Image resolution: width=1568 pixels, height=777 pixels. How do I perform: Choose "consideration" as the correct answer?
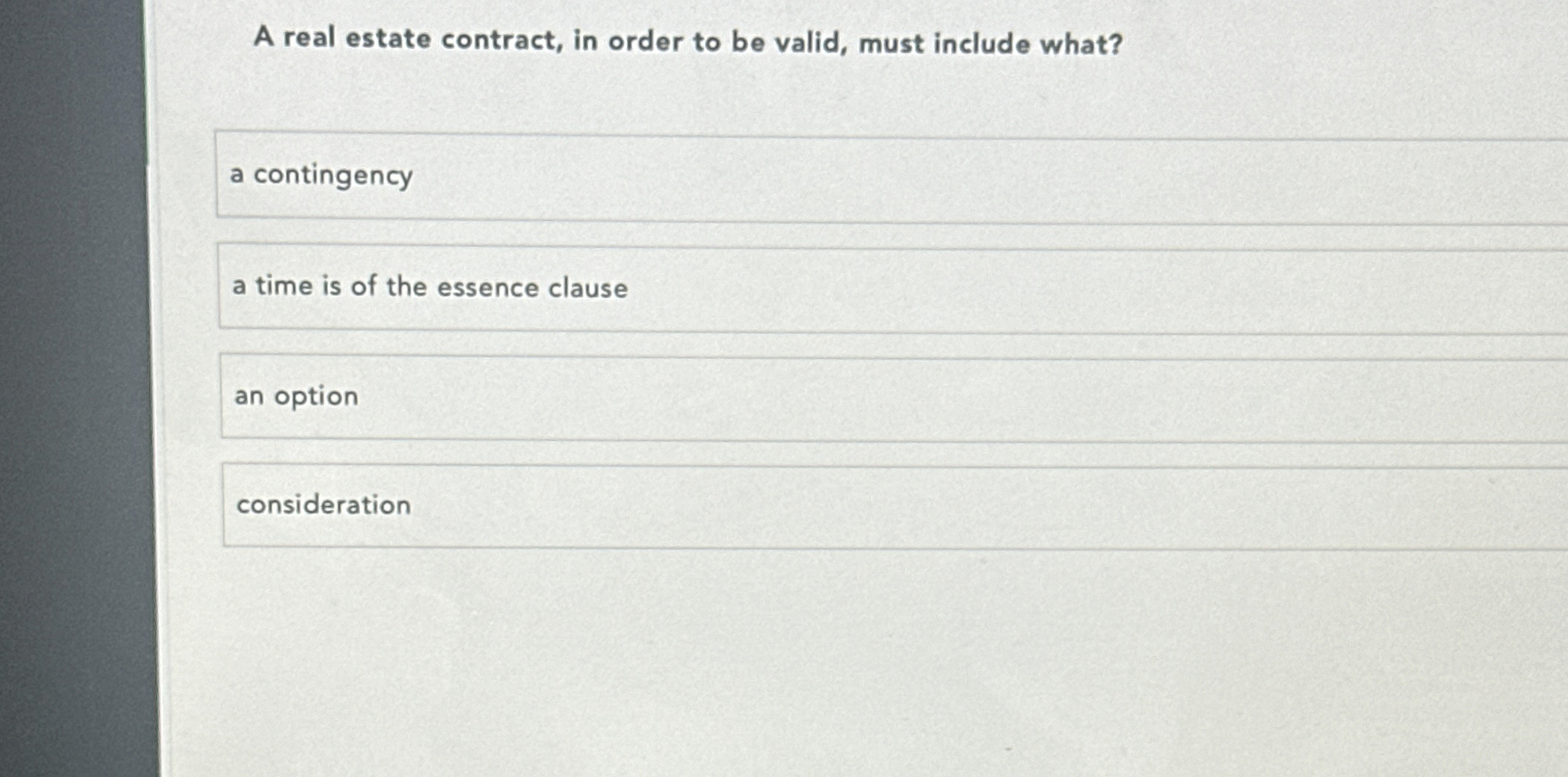click(x=792, y=505)
